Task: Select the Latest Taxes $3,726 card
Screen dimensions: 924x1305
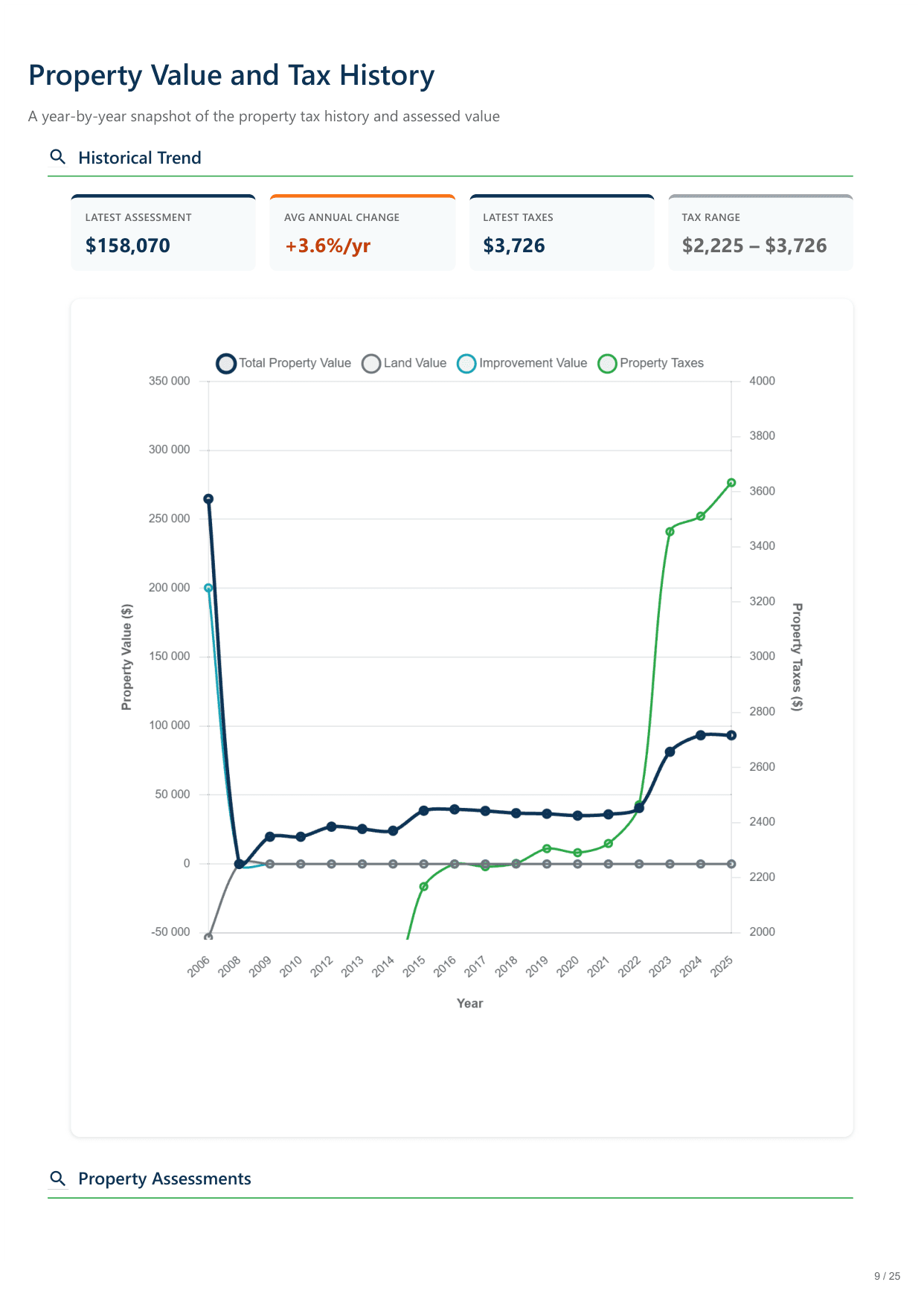Action: 562,233
